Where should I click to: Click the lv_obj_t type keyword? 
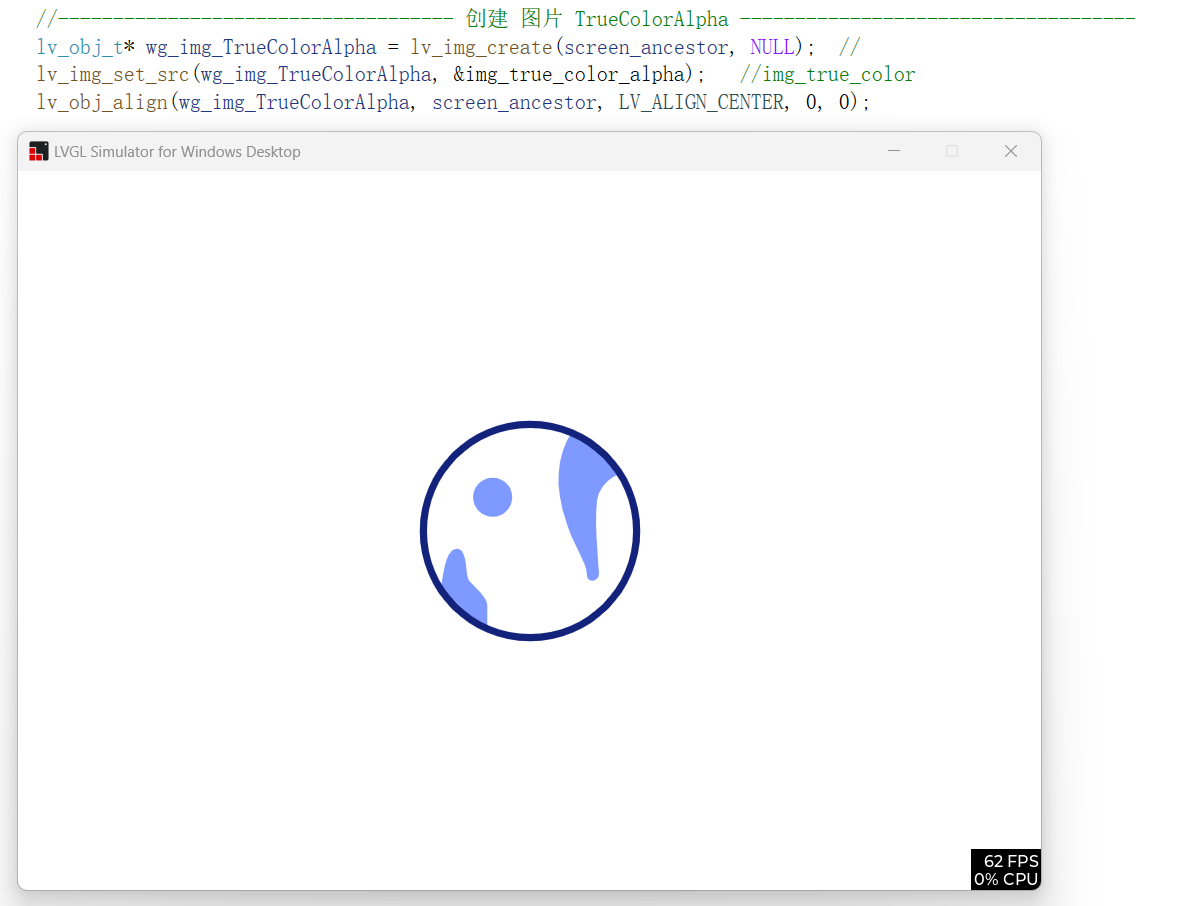coord(78,47)
